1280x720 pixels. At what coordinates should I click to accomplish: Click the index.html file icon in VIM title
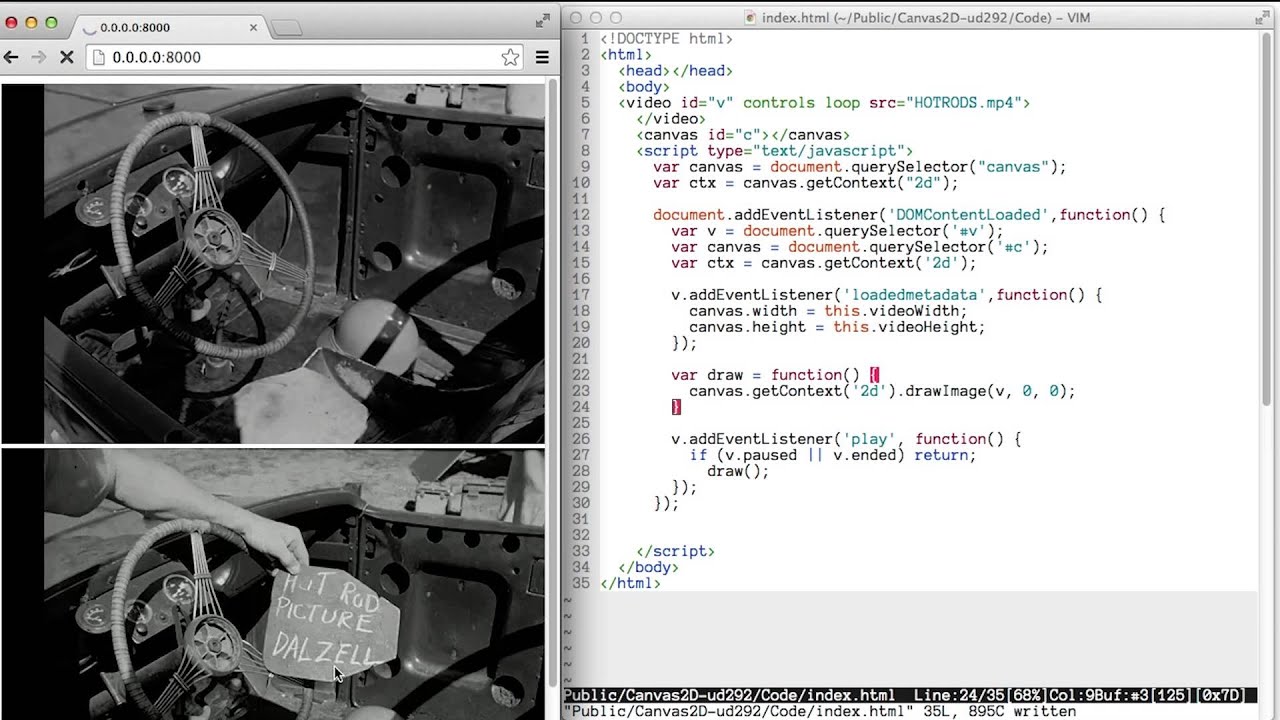750,18
